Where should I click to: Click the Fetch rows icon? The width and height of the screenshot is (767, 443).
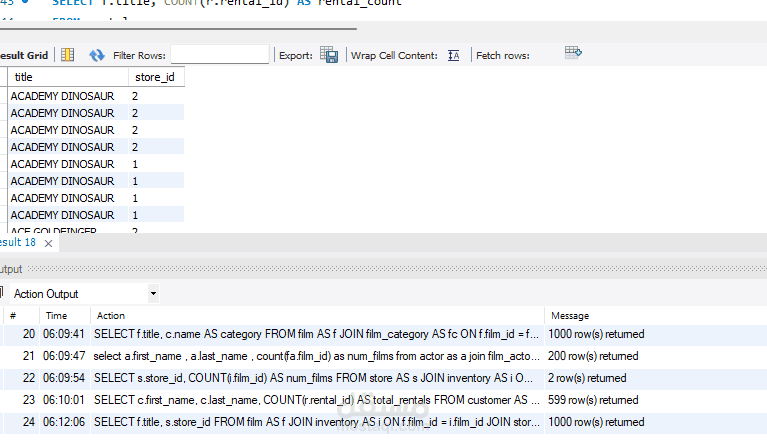[x=573, y=52]
